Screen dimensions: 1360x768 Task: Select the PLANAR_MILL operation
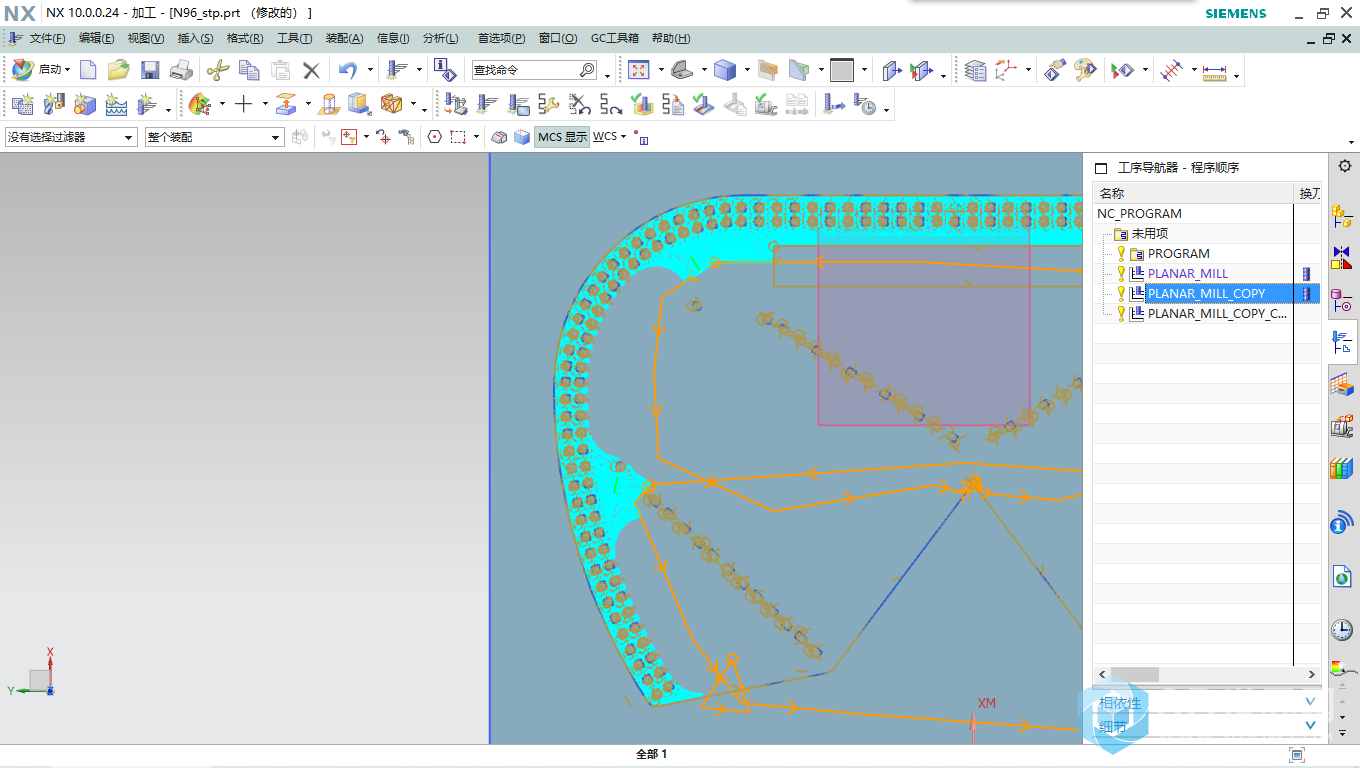click(x=1188, y=273)
